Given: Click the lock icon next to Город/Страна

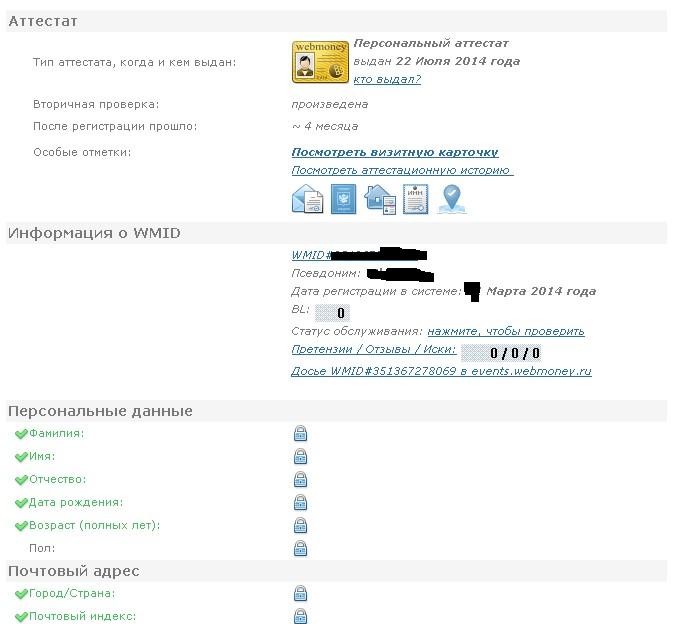Looking at the screenshot, I should click(x=300, y=593).
